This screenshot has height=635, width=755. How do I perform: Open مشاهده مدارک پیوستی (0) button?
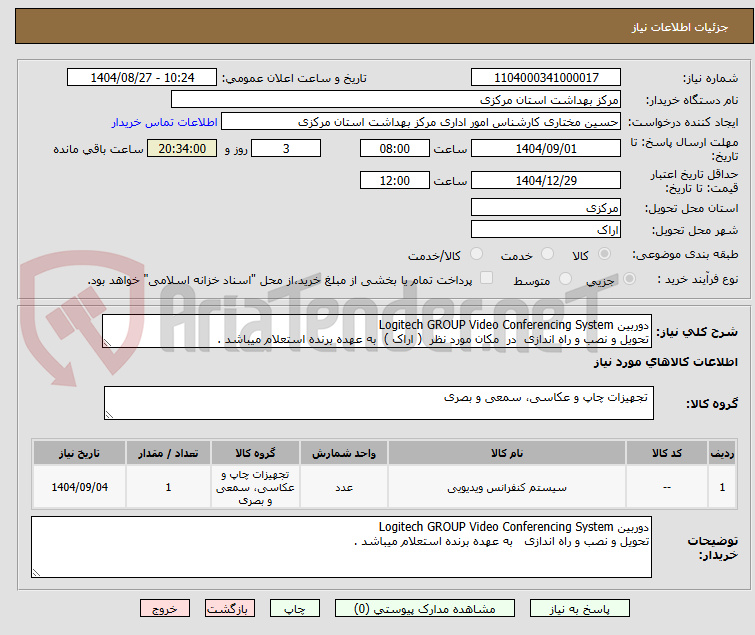pyautogui.click(x=425, y=609)
